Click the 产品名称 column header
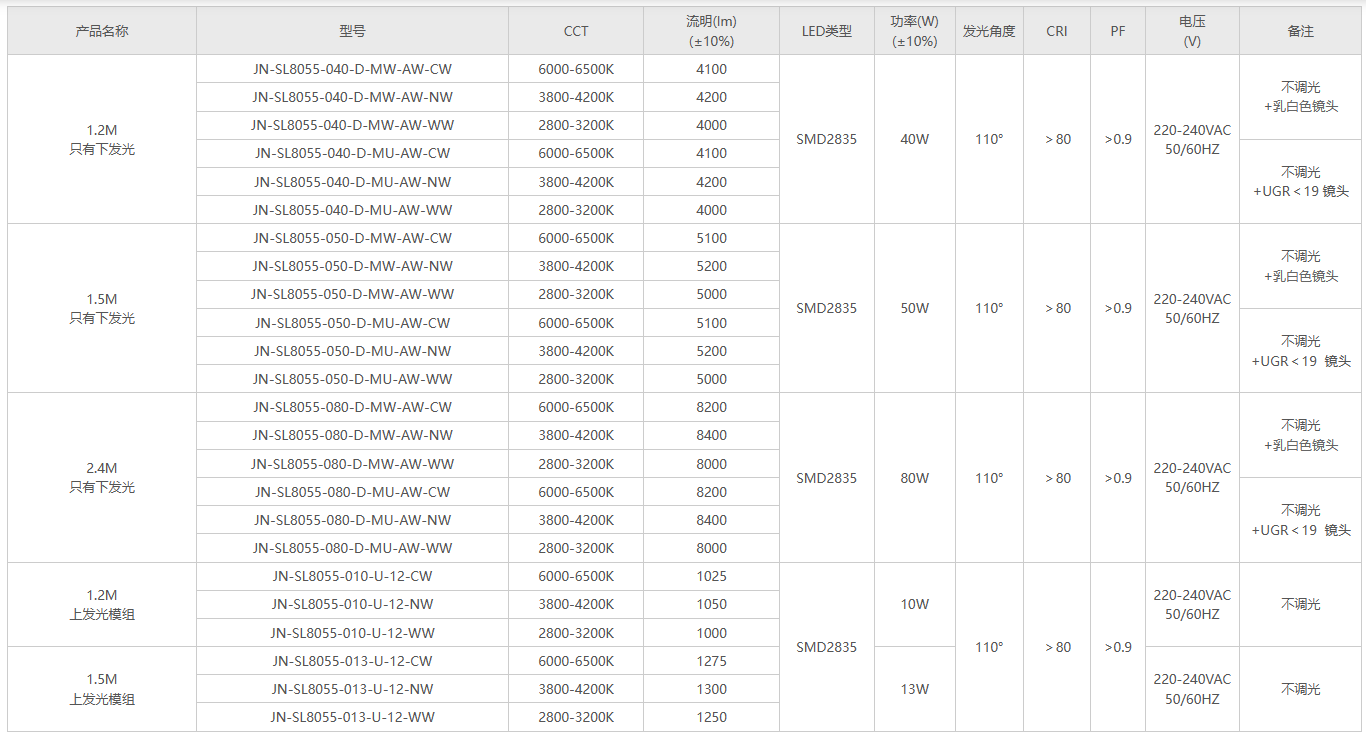Viewport: 1366px width, 736px height. (102, 31)
